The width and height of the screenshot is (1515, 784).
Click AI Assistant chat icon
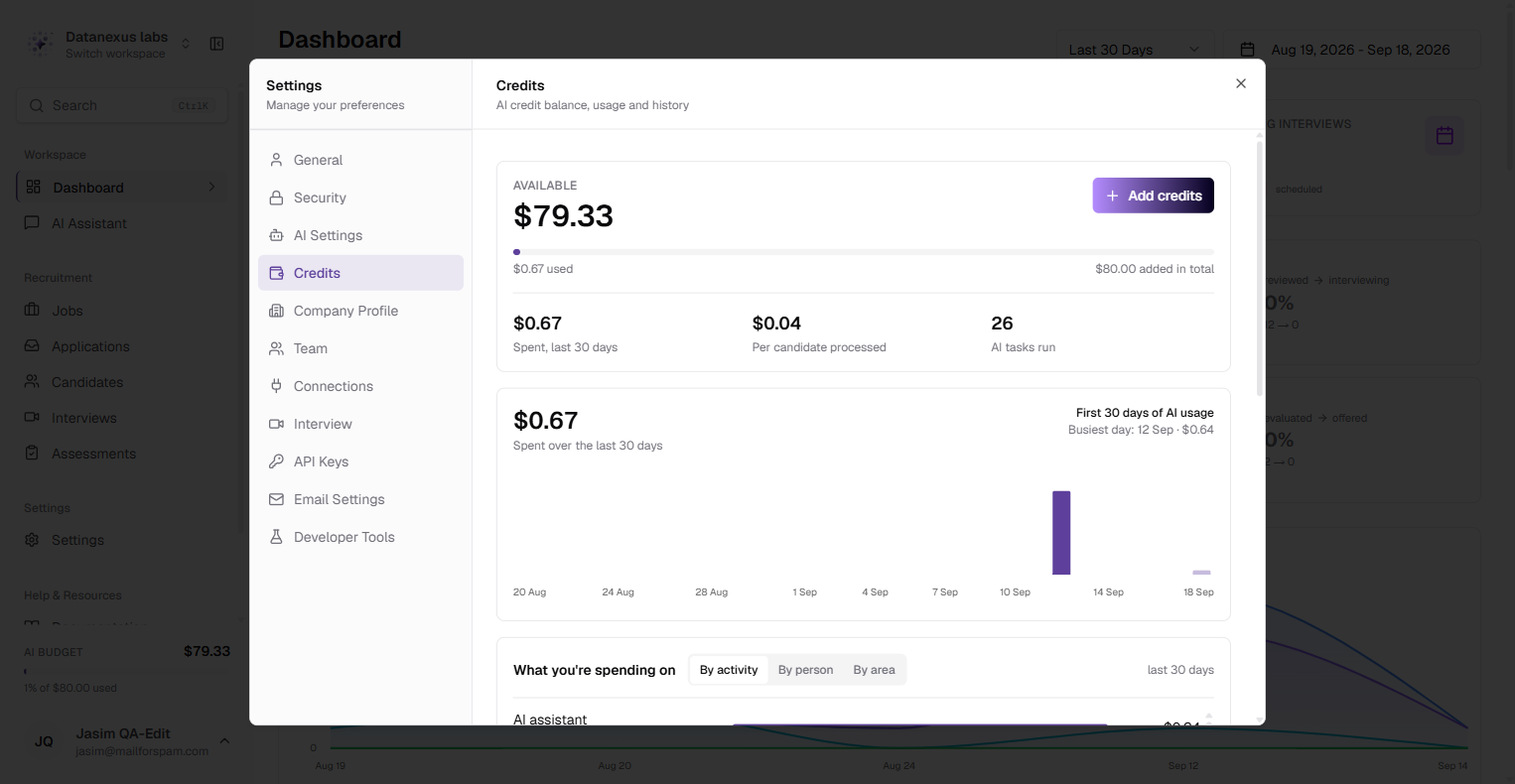(x=32, y=223)
